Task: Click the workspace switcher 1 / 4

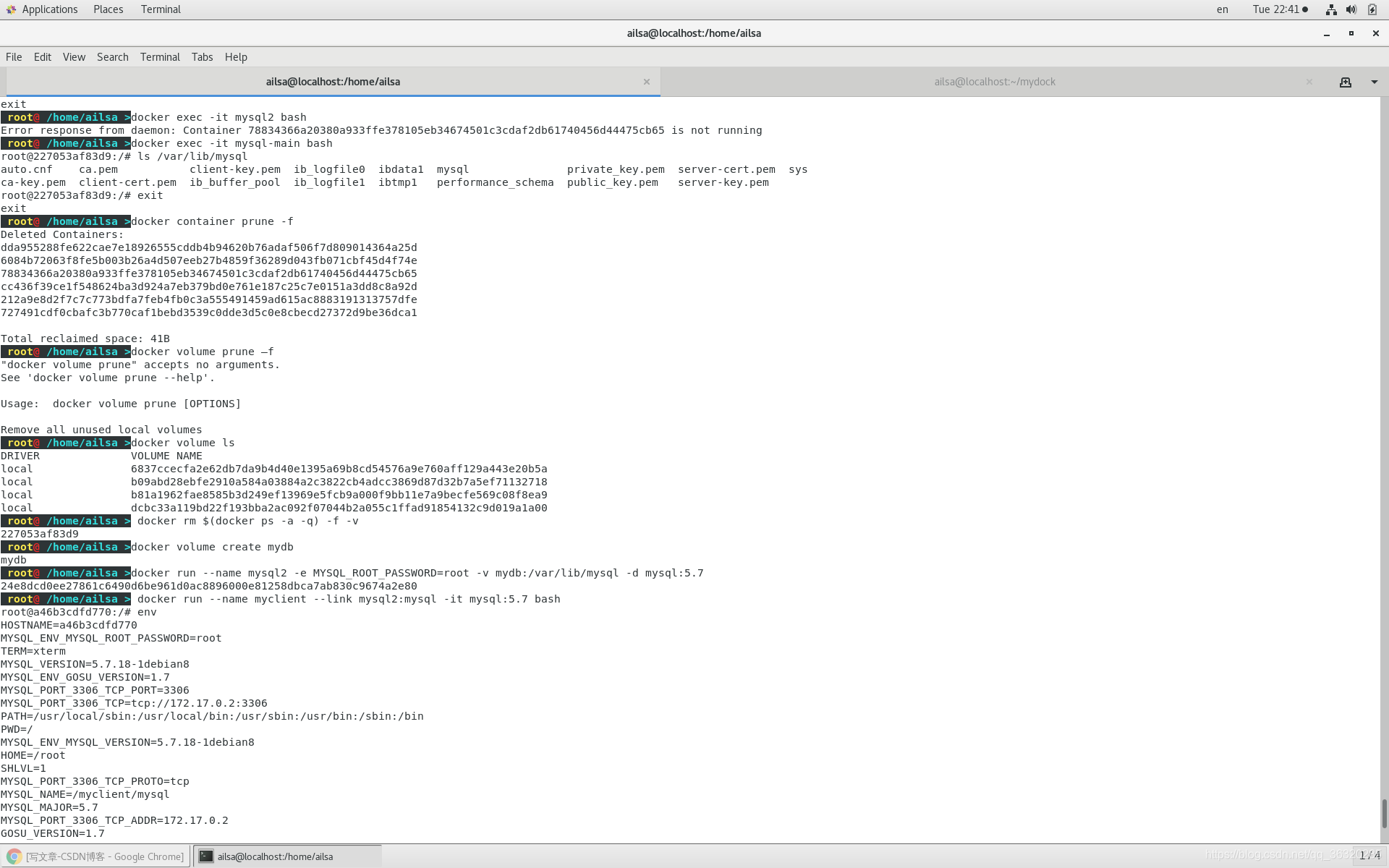Action: pyautogui.click(x=1369, y=856)
